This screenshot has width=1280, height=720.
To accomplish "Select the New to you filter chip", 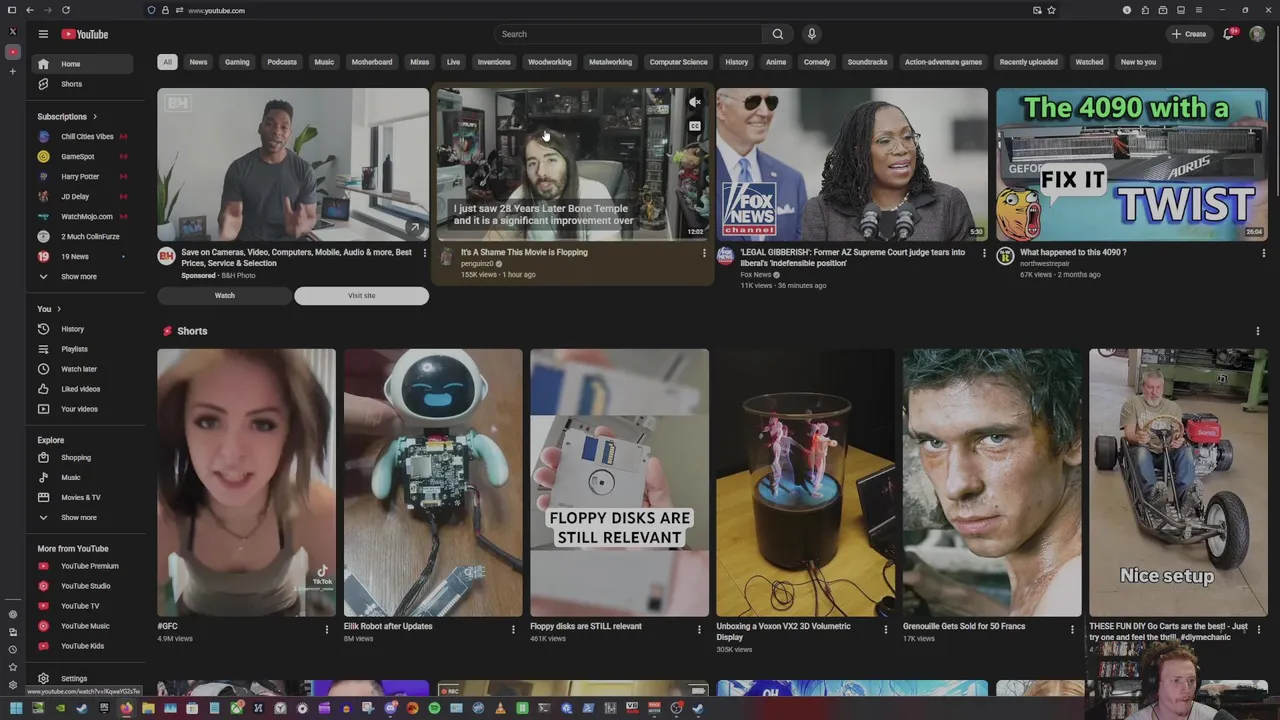I will [1138, 62].
